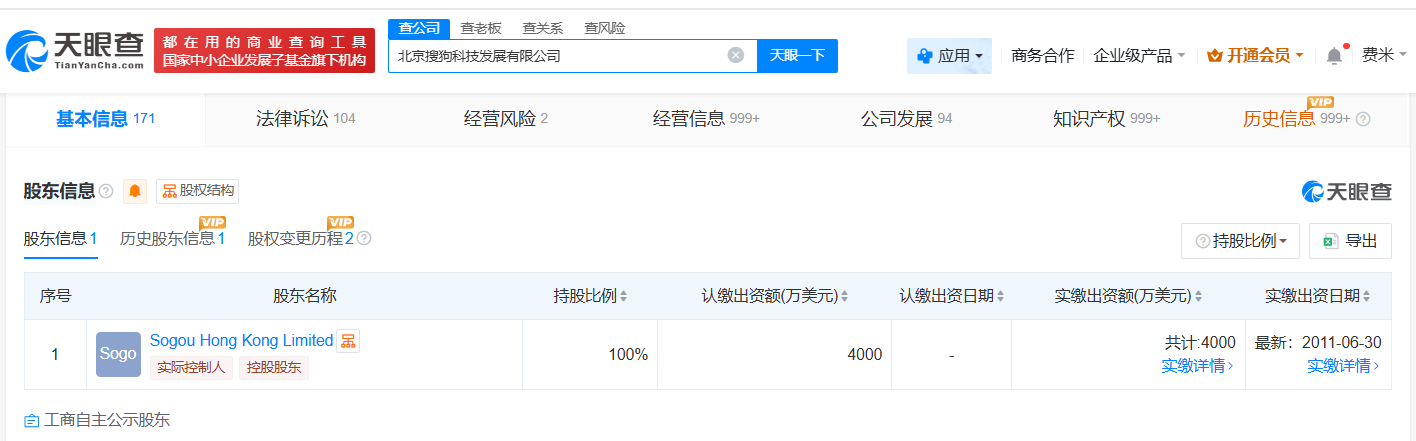Expand the 应用 dropdown menu
The height and width of the screenshot is (441, 1416).
(949, 56)
